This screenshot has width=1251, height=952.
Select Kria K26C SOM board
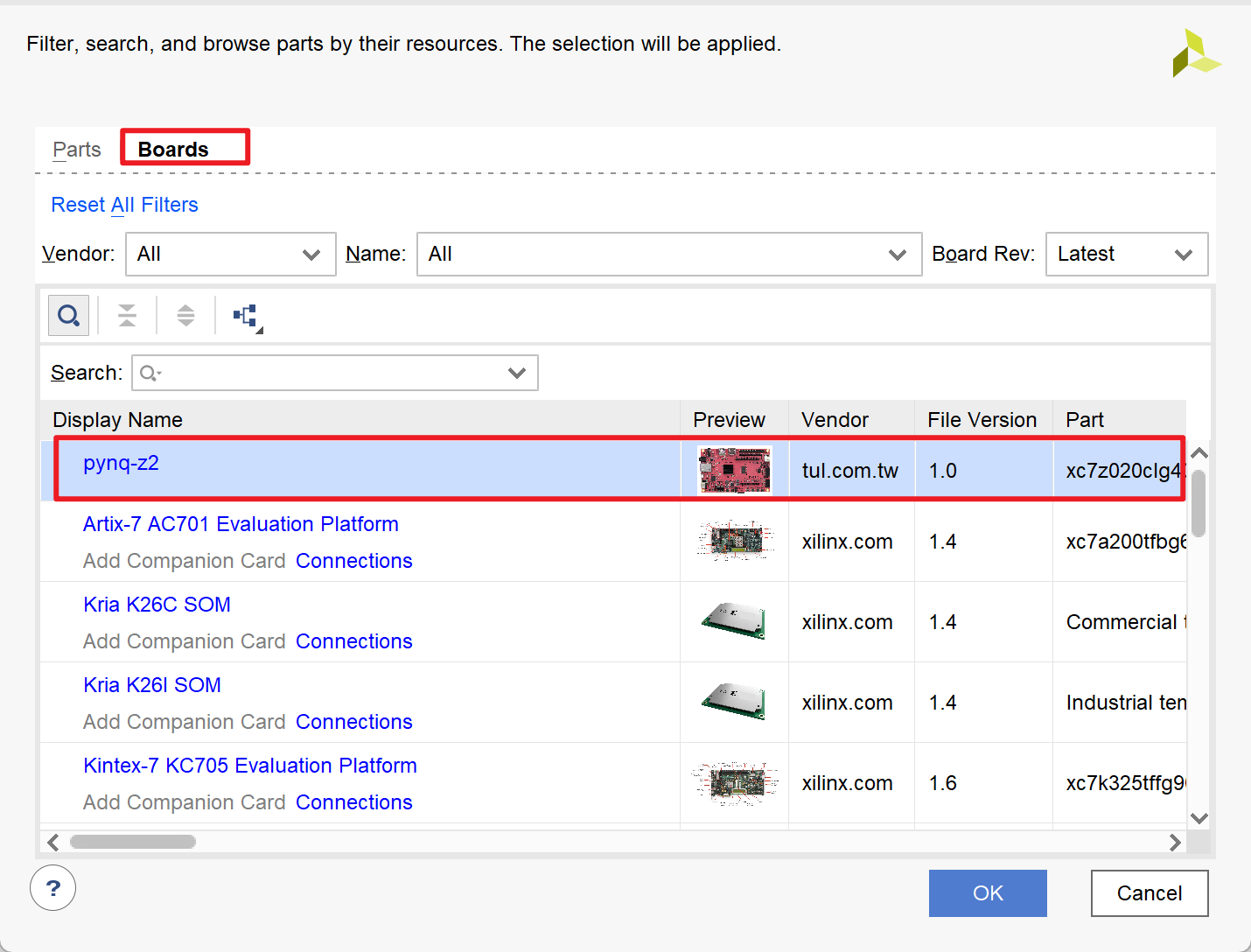pyautogui.click(x=157, y=605)
